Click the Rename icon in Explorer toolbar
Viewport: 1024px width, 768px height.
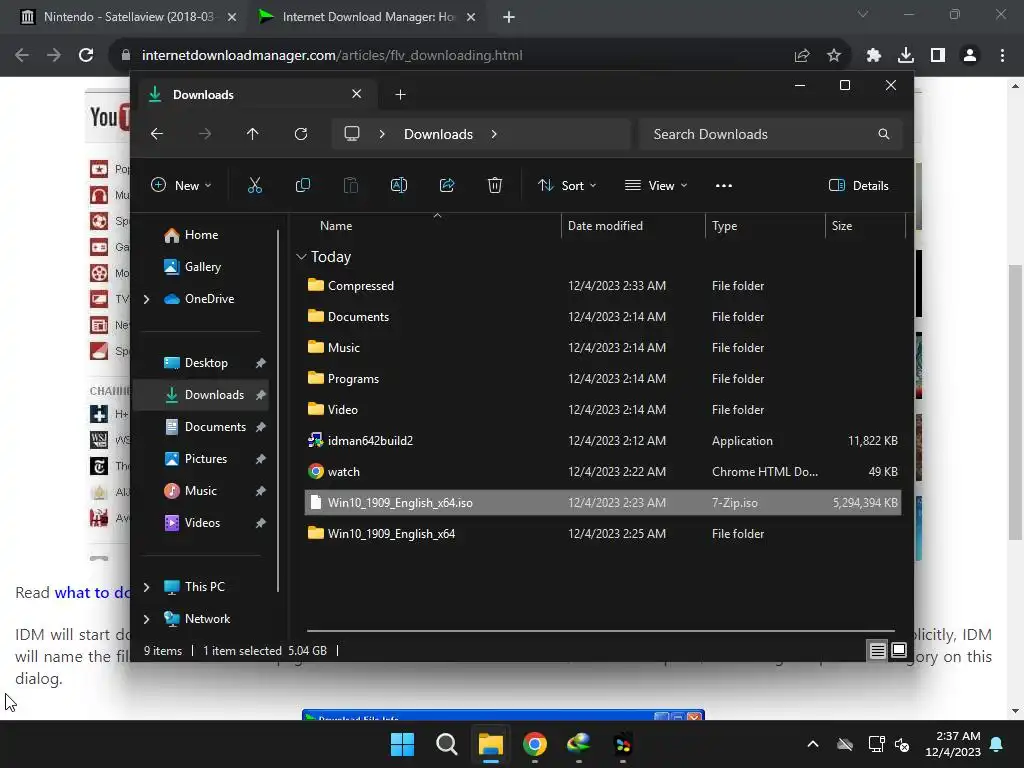(x=398, y=185)
